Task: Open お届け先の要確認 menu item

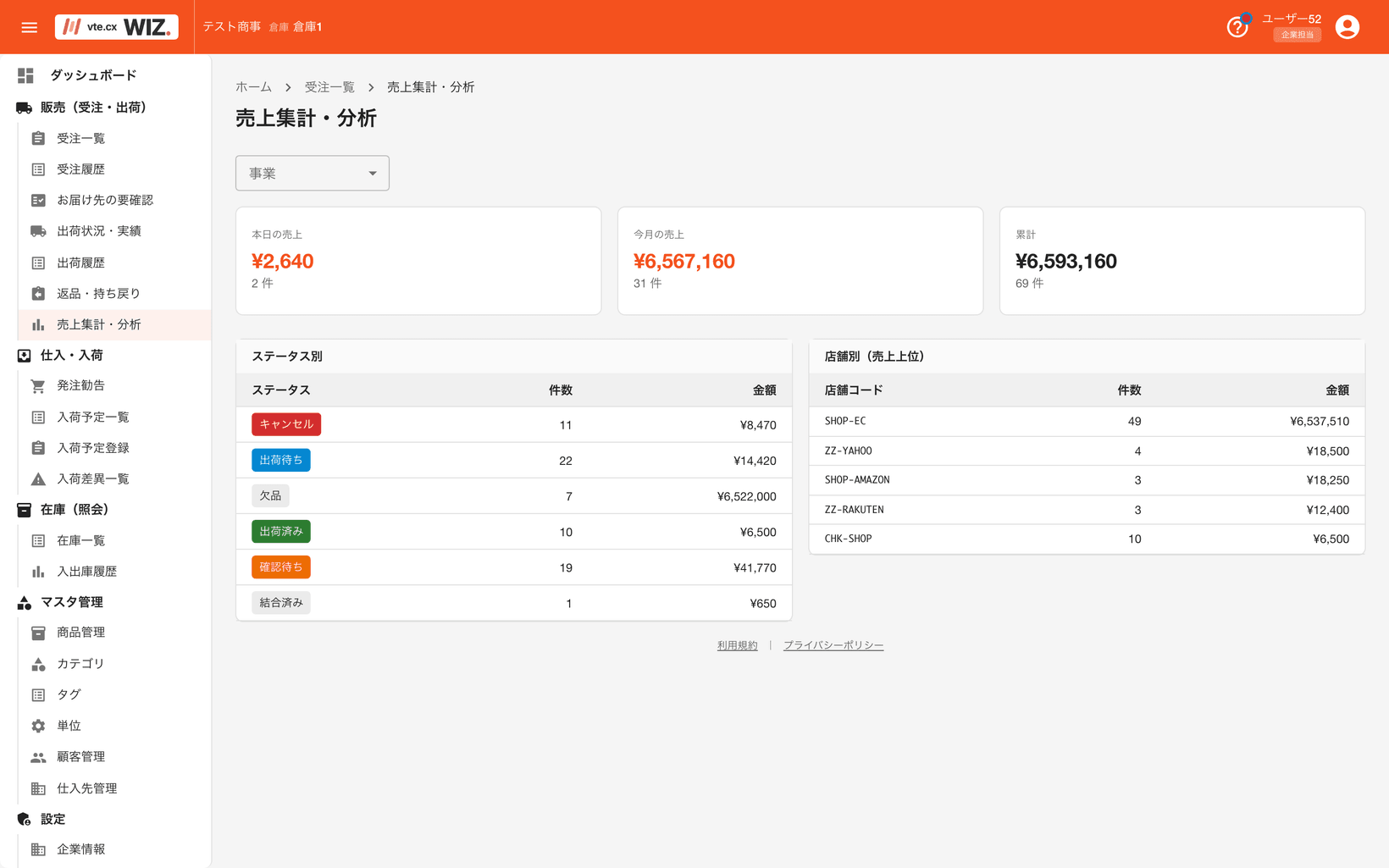Action: coord(105,201)
